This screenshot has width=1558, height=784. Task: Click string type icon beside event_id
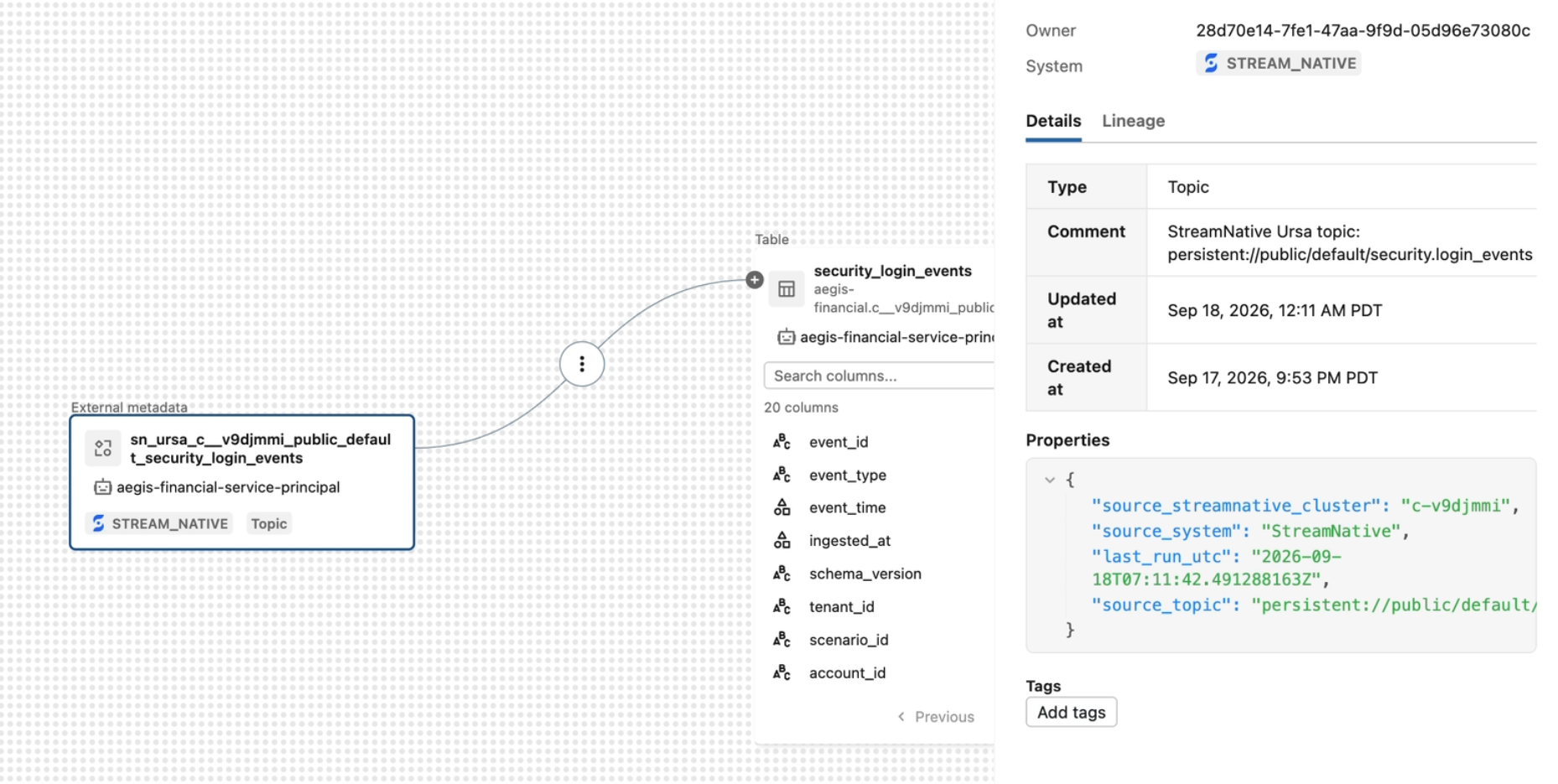[782, 442]
